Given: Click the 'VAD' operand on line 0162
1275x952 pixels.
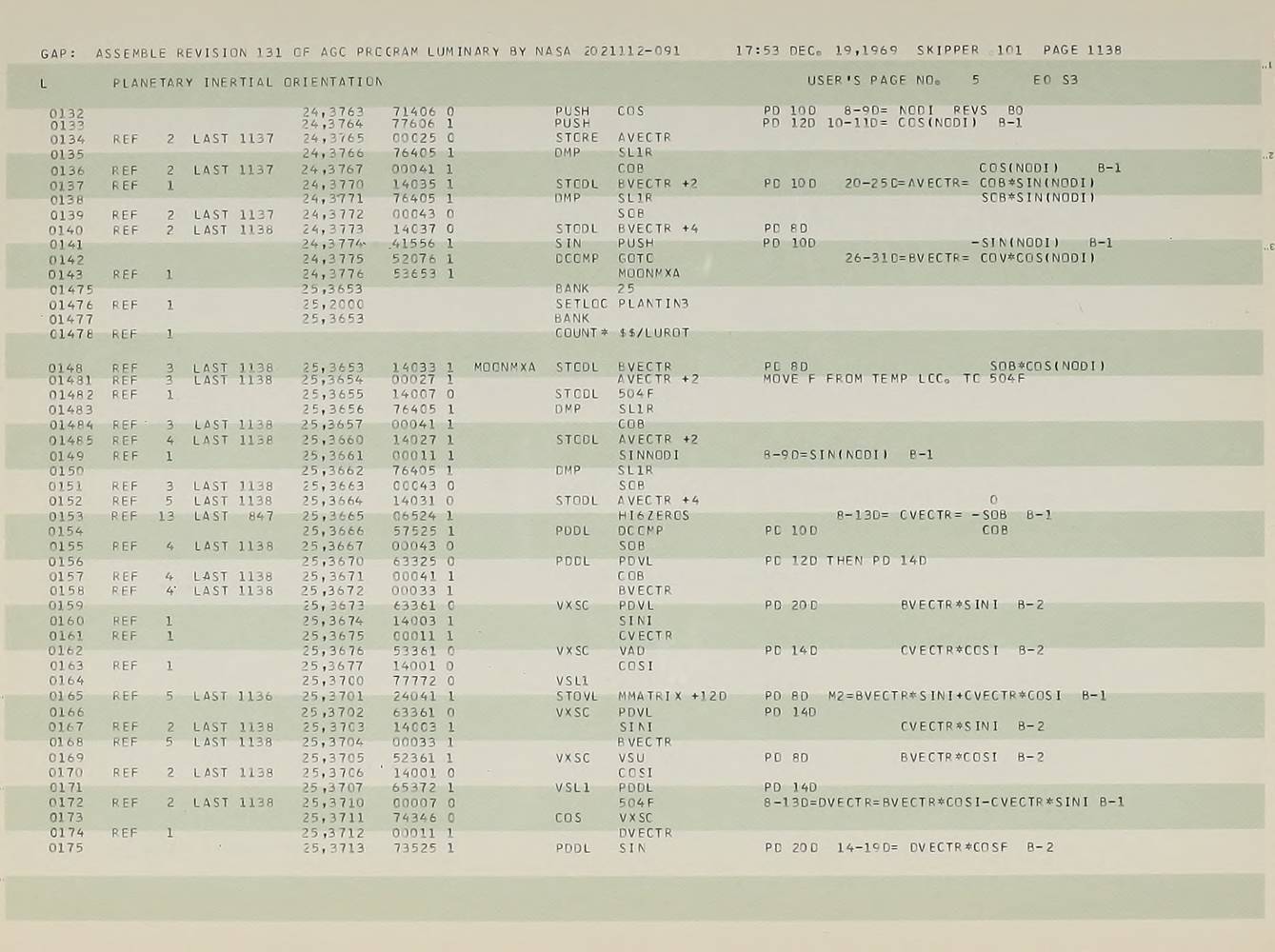Looking at the screenshot, I should click(x=631, y=651).
